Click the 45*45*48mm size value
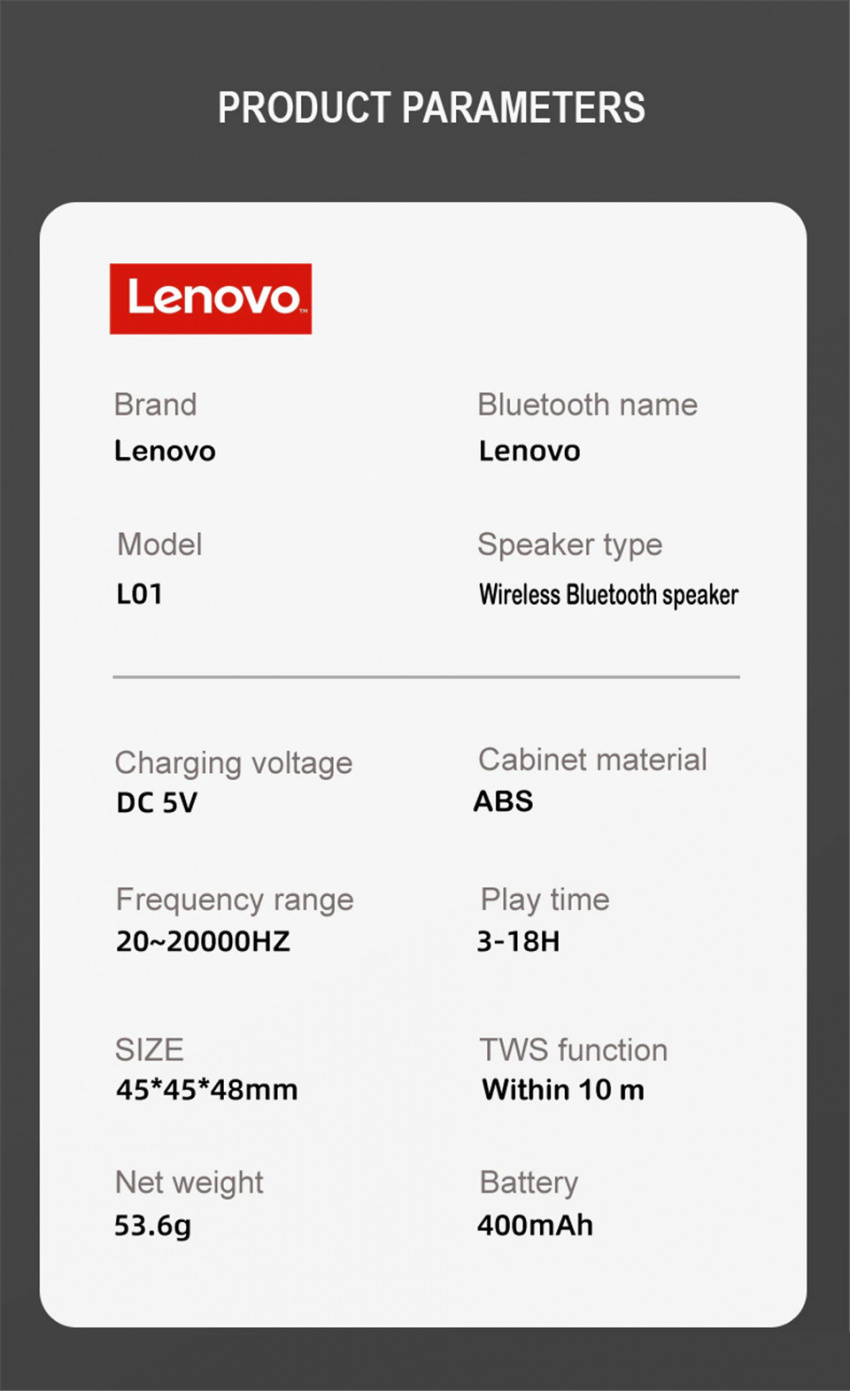 pyautogui.click(x=207, y=1089)
